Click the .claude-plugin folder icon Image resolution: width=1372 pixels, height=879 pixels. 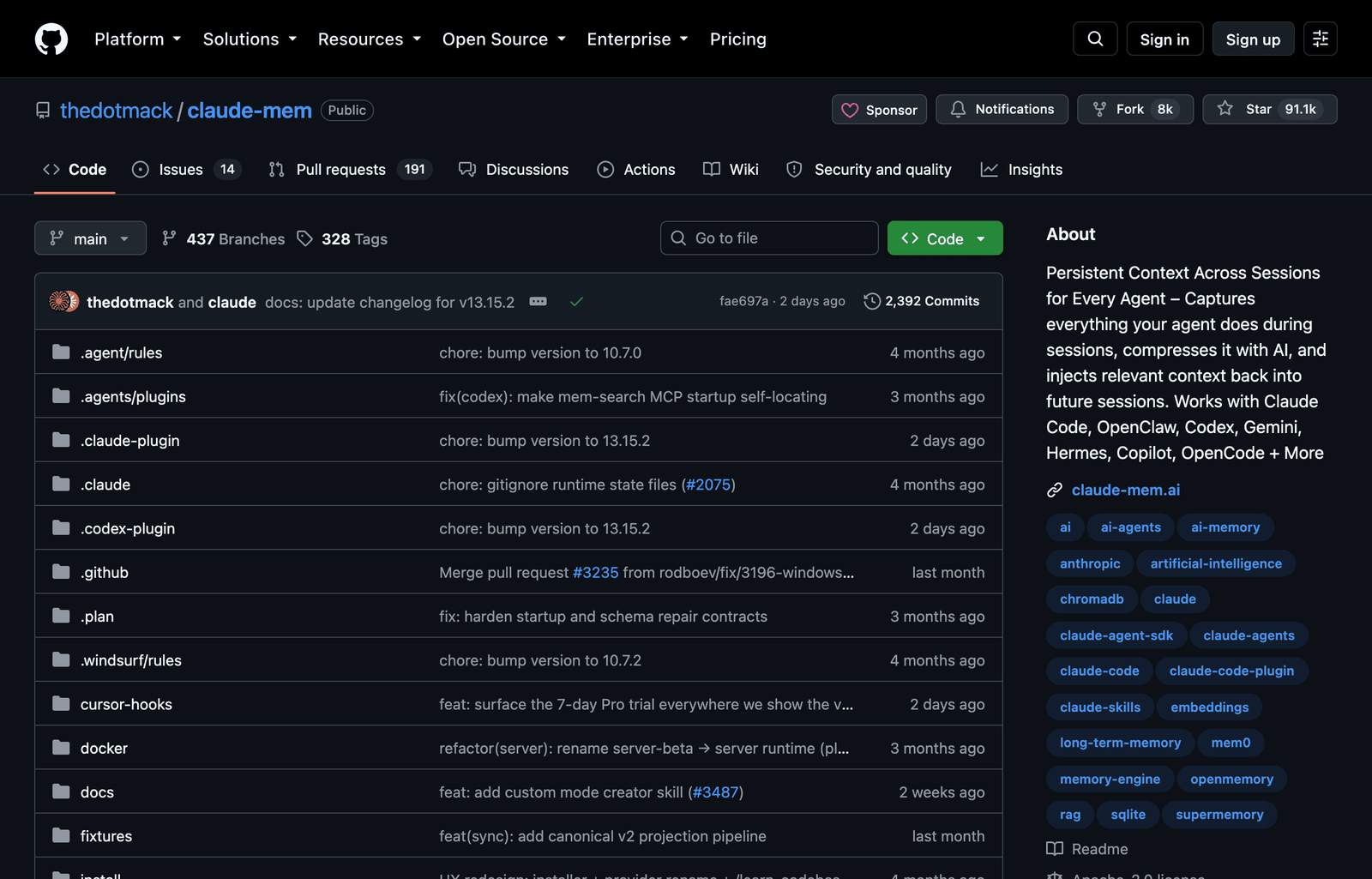point(61,440)
